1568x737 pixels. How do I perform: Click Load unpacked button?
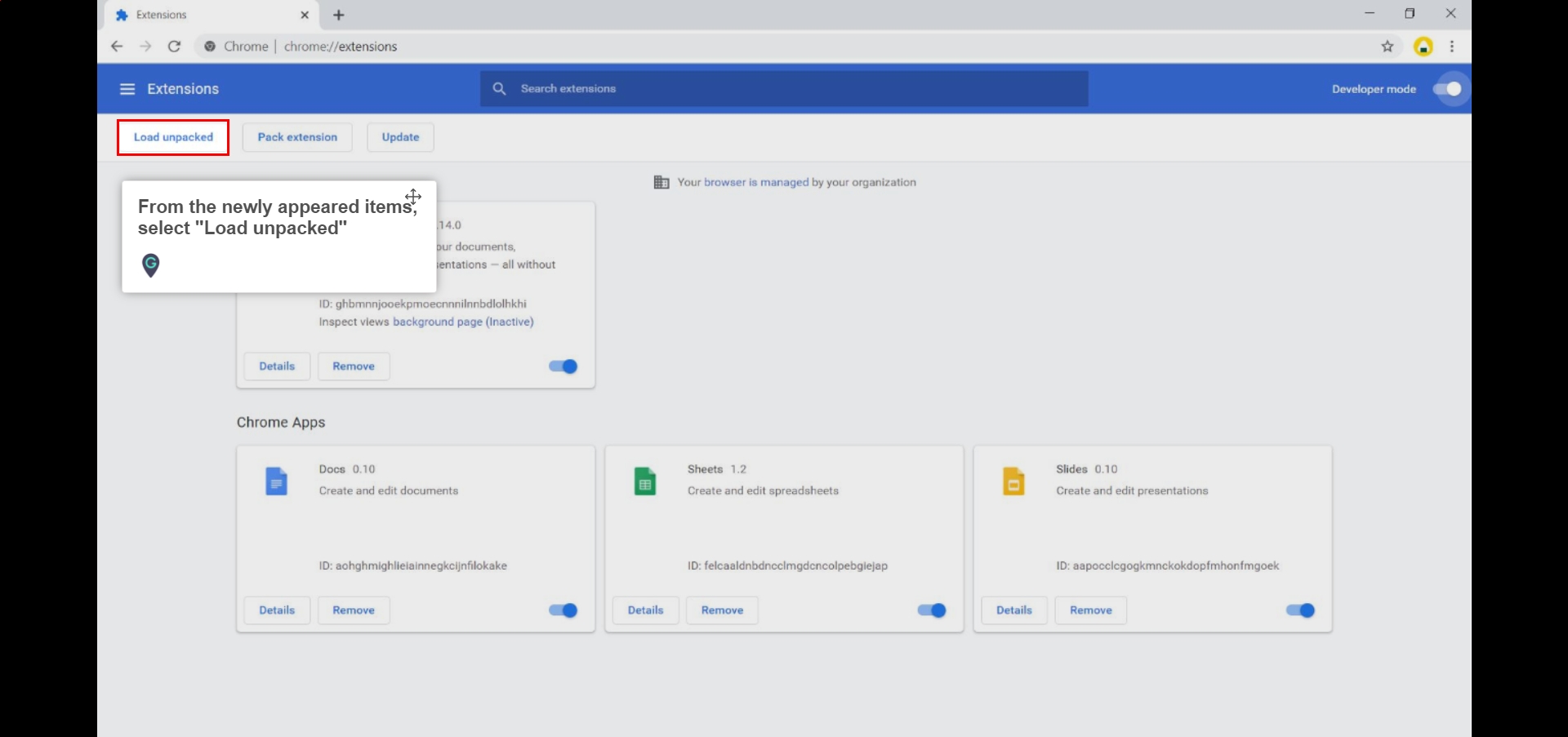point(173,137)
